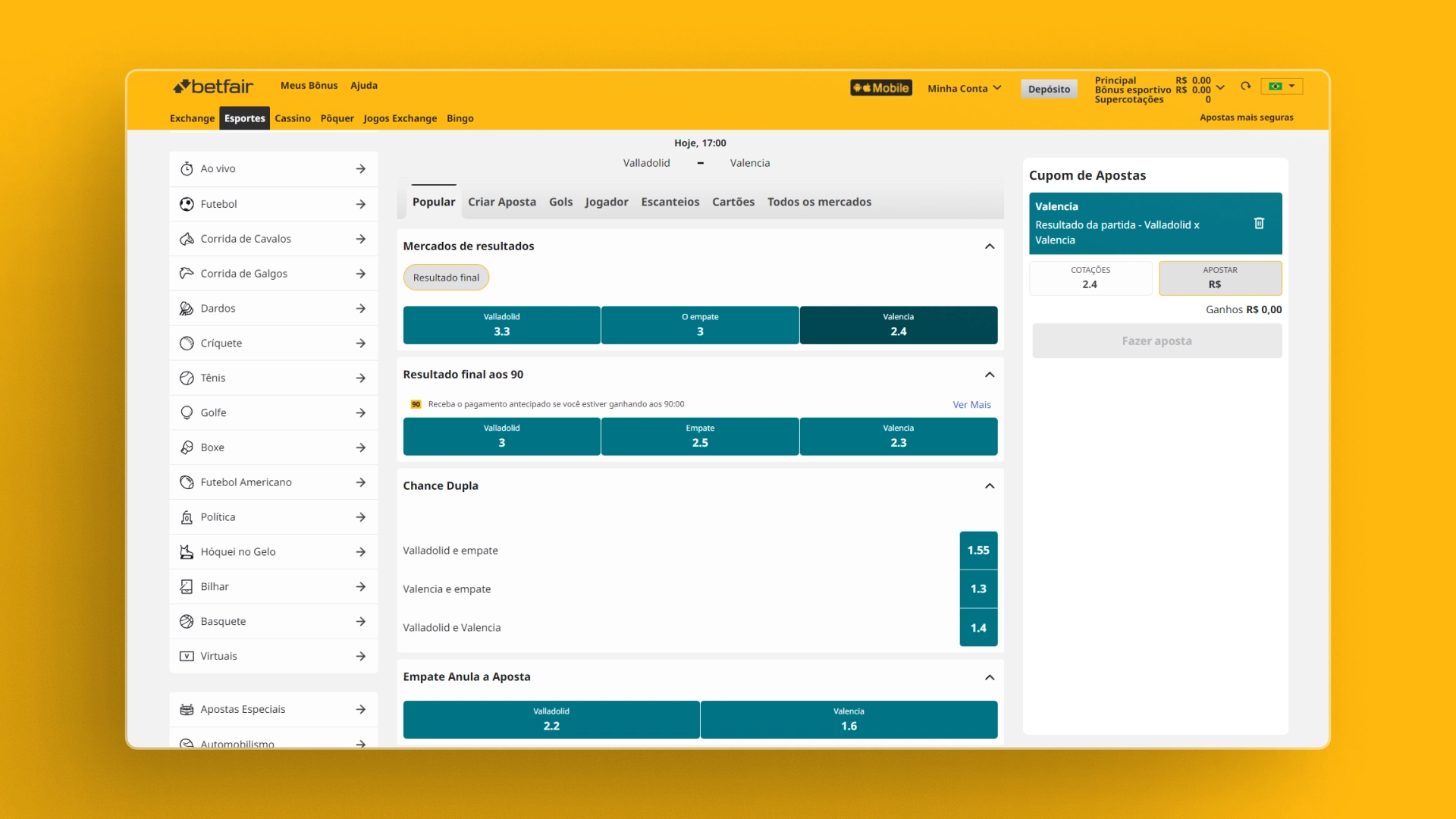Open Ver Mais link
This screenshot has width=1456, height=819.
tap(972, 404)
